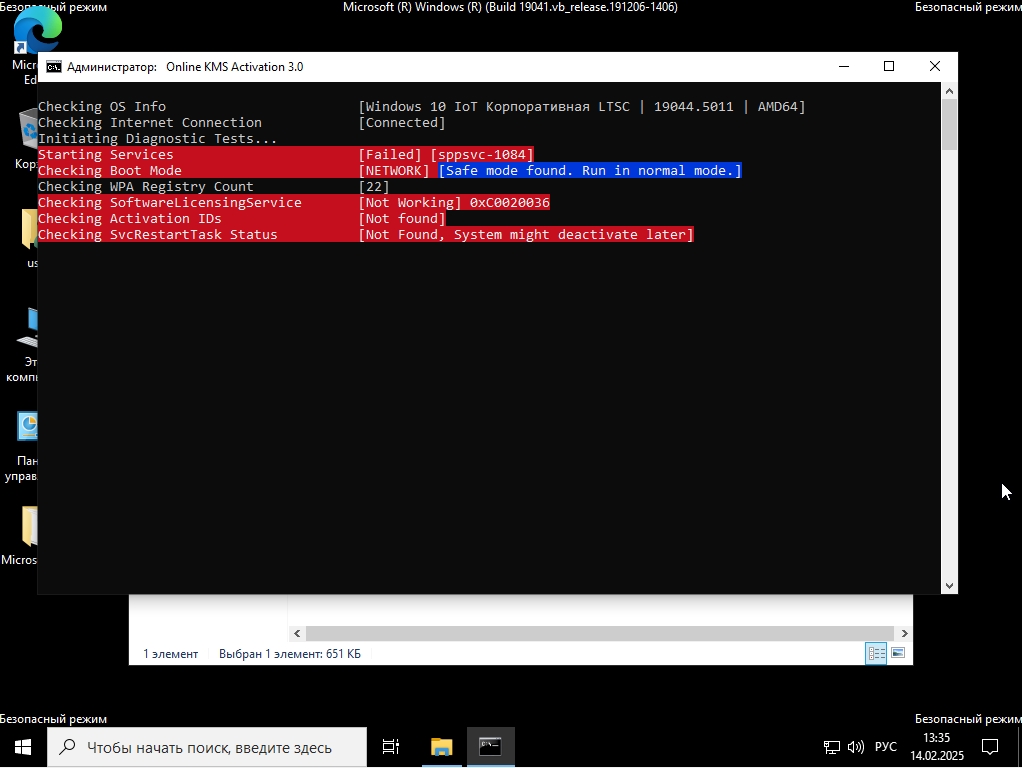This screenshot has width=1022, height=768.
Task: Select the command prompt taskbar icon
Action: pyautogui.click(x=490, y=747)
